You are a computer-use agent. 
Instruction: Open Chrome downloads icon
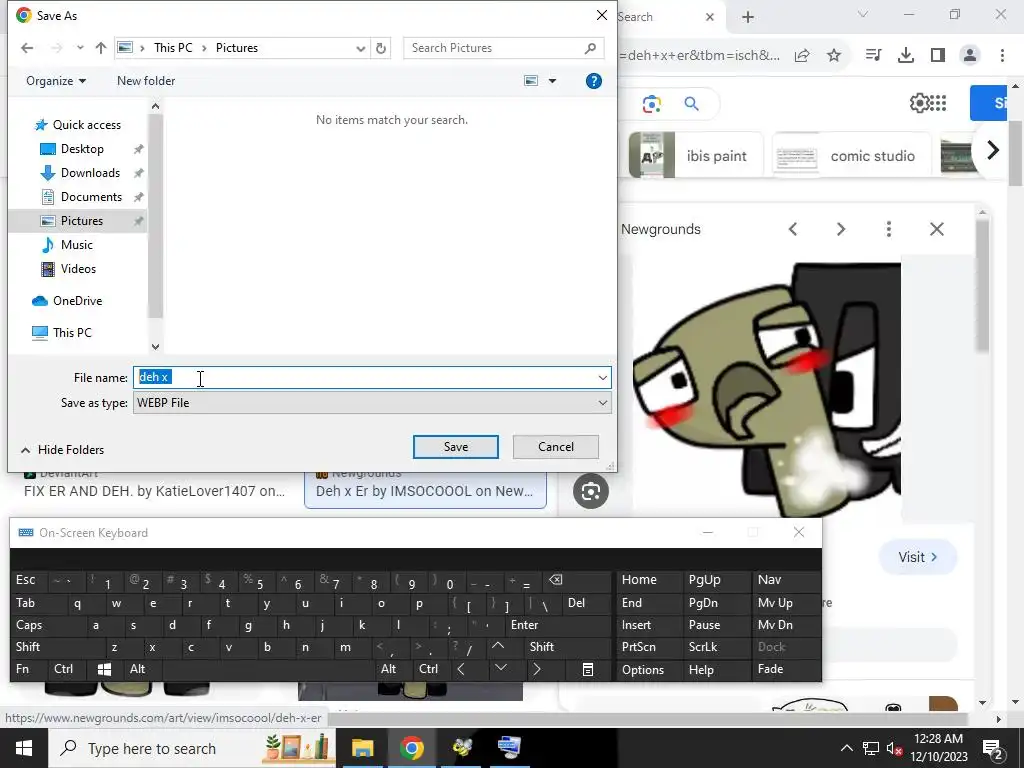(x=906, y=56)
